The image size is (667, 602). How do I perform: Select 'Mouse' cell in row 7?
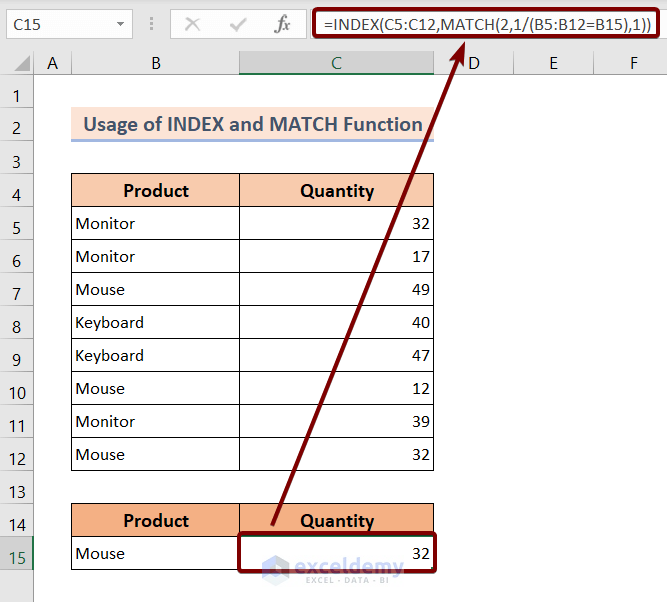pyautogui.click(x=156, y=289)
